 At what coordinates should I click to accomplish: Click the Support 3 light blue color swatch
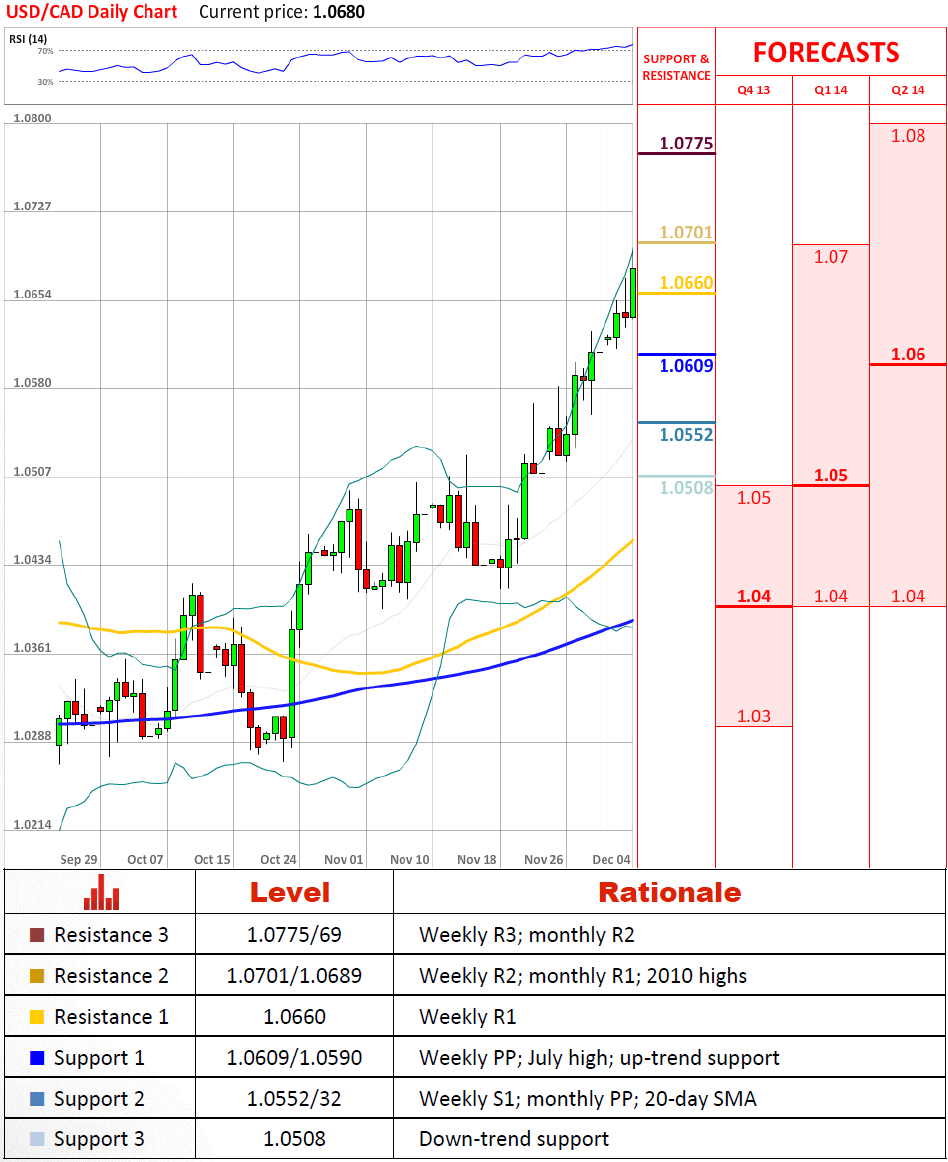pos(37,1139)
